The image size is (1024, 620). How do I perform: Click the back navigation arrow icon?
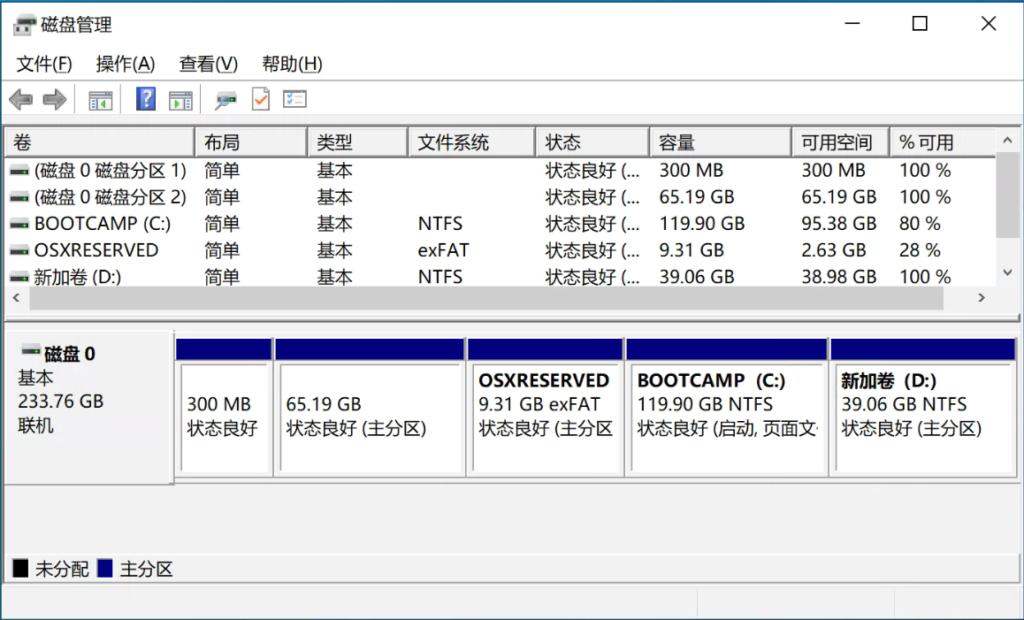point(22,99)
